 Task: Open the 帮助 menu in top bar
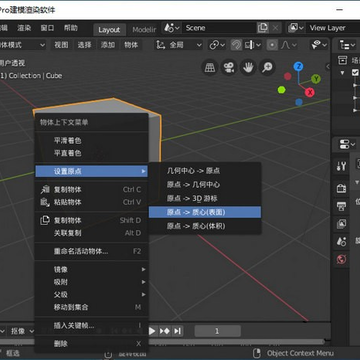click(x=70, y=28)
